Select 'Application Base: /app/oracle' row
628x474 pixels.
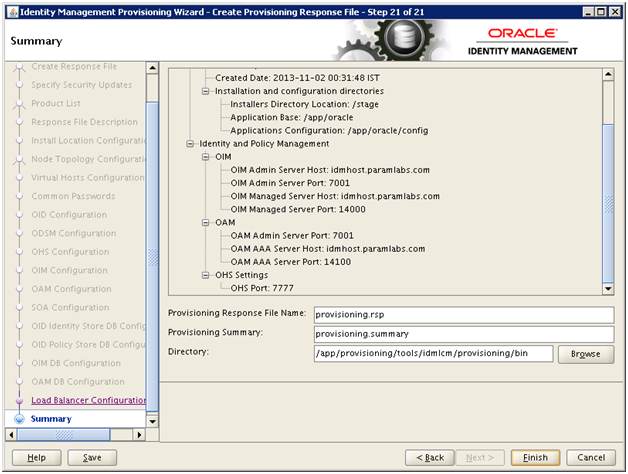pos(292,117)
